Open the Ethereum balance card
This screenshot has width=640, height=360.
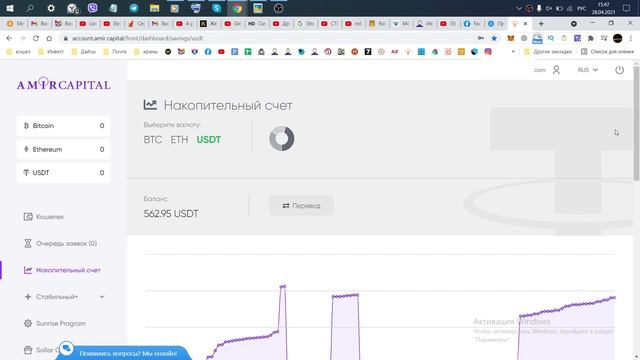tap(63, 149)
